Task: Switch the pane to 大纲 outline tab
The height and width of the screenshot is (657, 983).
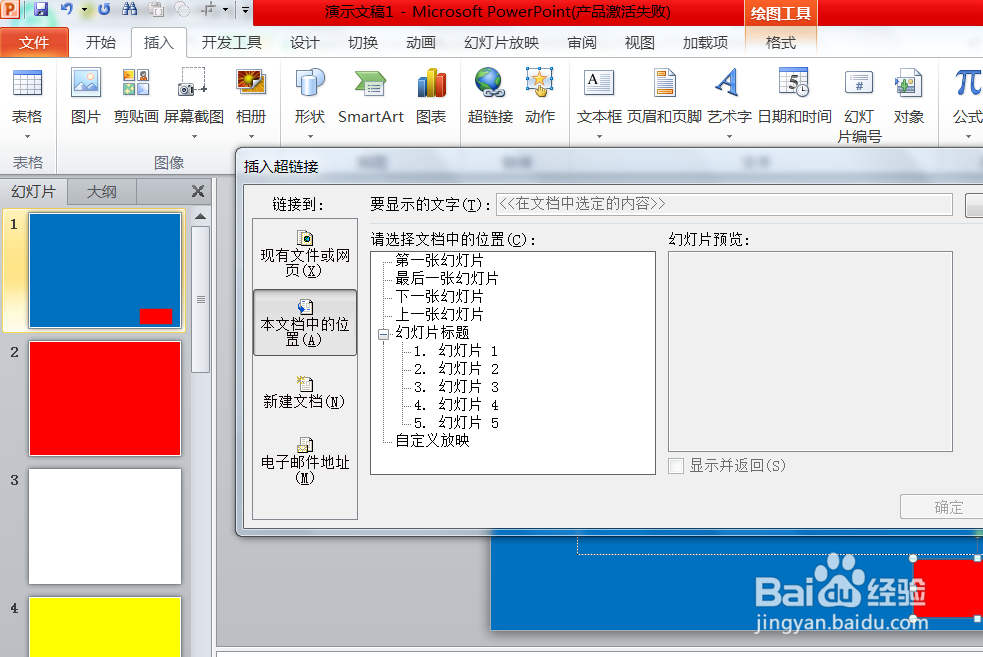Action: [x=102, y=191]
